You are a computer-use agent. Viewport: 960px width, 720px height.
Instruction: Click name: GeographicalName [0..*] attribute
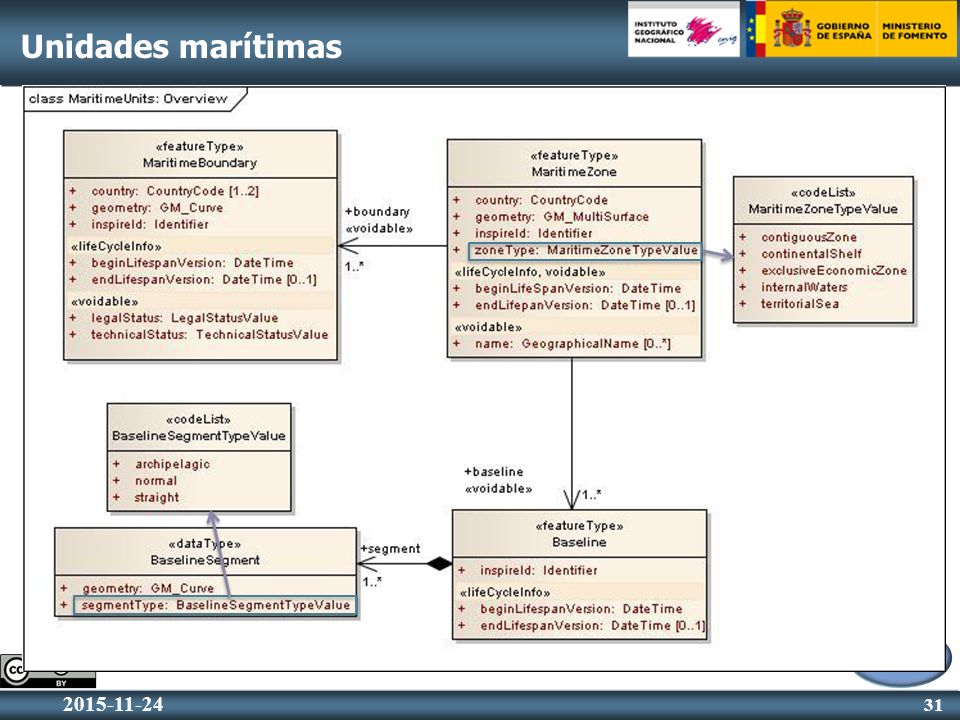572,343
